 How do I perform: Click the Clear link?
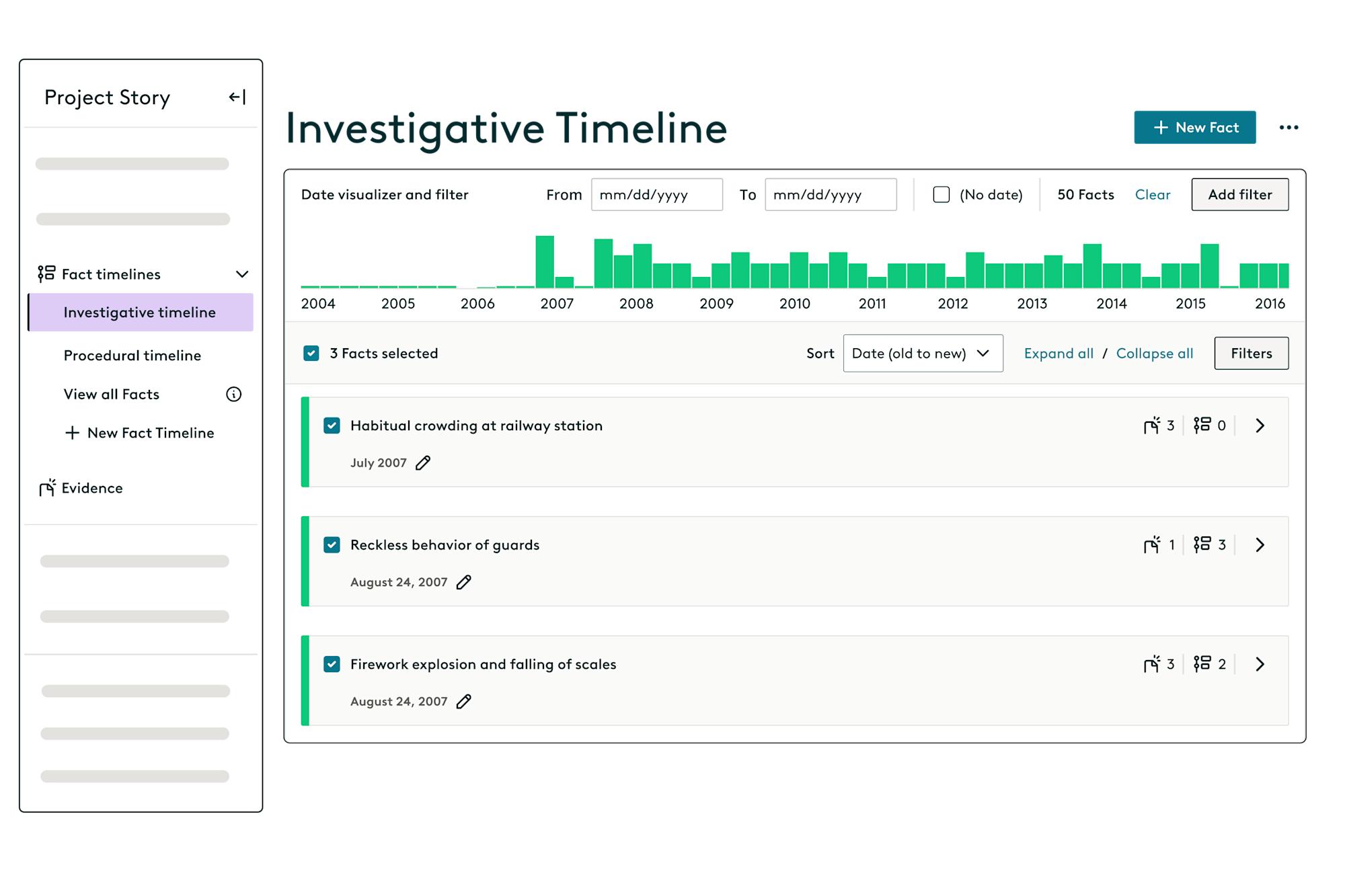pyautogui.click(x=1153, y=195)
